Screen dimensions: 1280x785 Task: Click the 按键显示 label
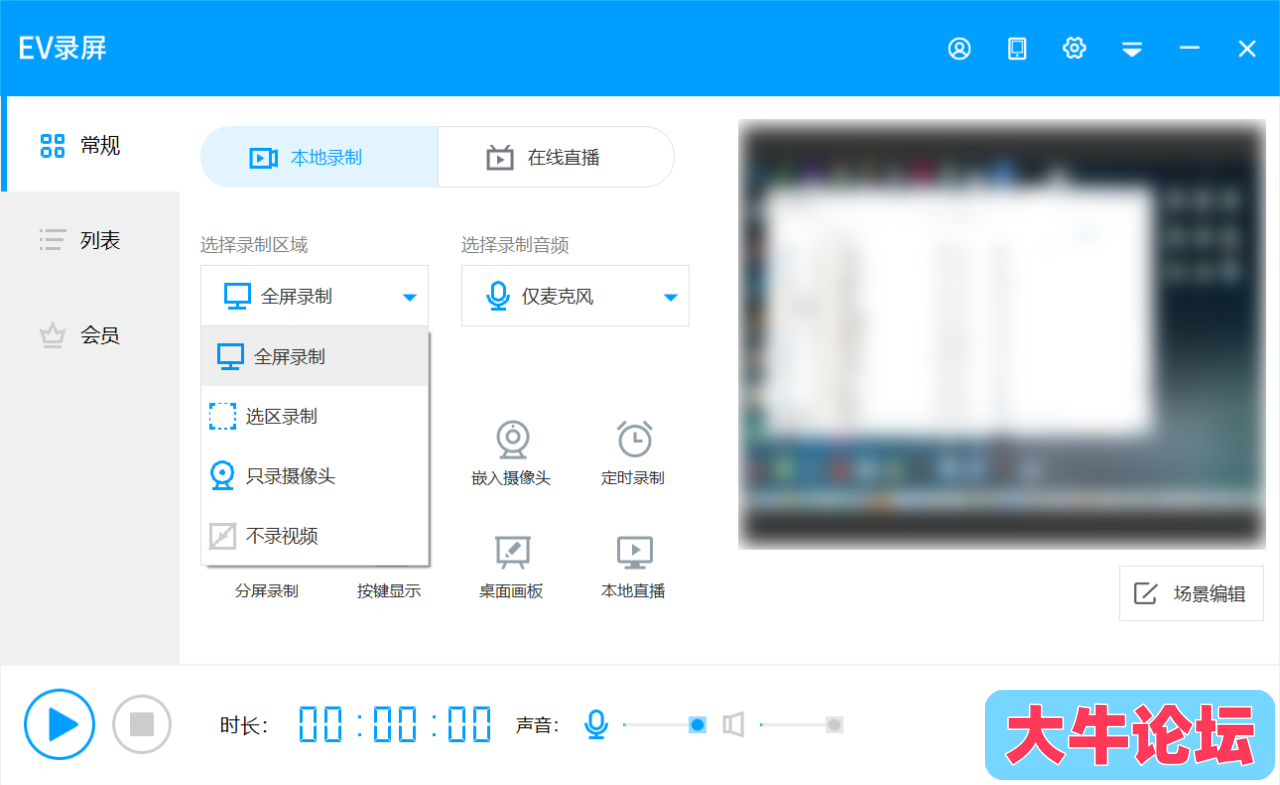click(389, 591)
